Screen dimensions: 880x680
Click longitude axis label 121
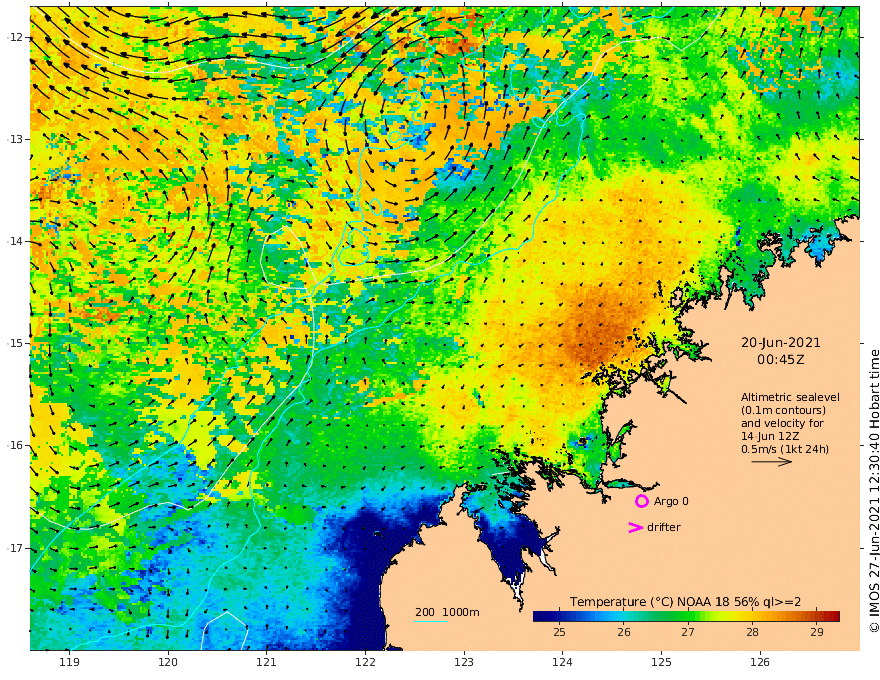pos(267,662)
